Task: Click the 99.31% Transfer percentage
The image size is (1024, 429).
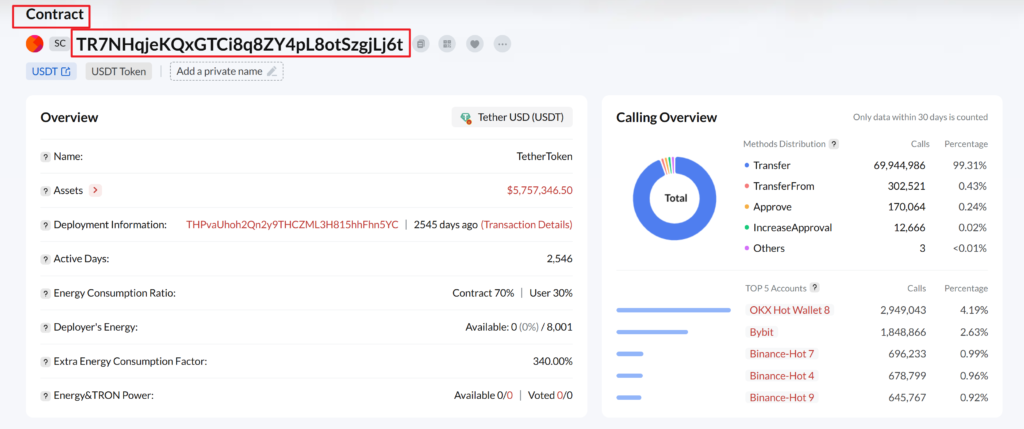Action: [970, 165]
